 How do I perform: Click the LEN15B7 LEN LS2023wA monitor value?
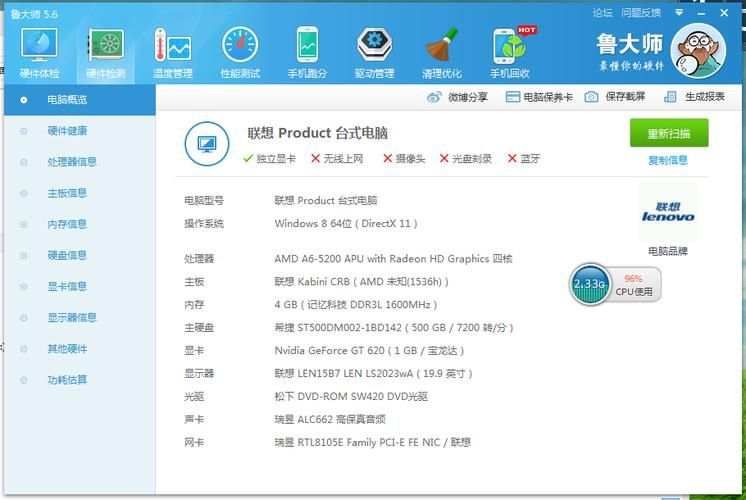[373, 373]
